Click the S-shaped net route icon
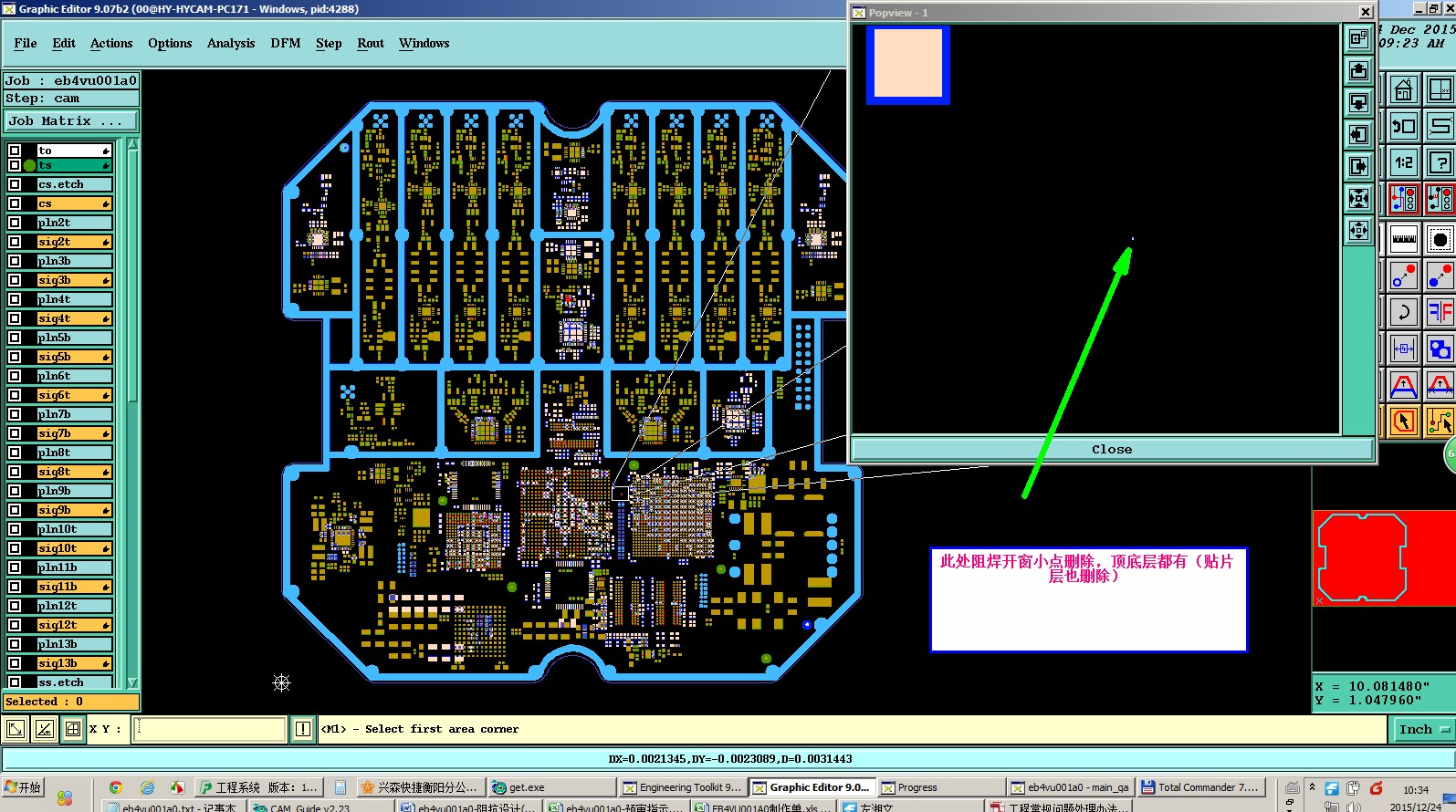 click(1440, 126)
